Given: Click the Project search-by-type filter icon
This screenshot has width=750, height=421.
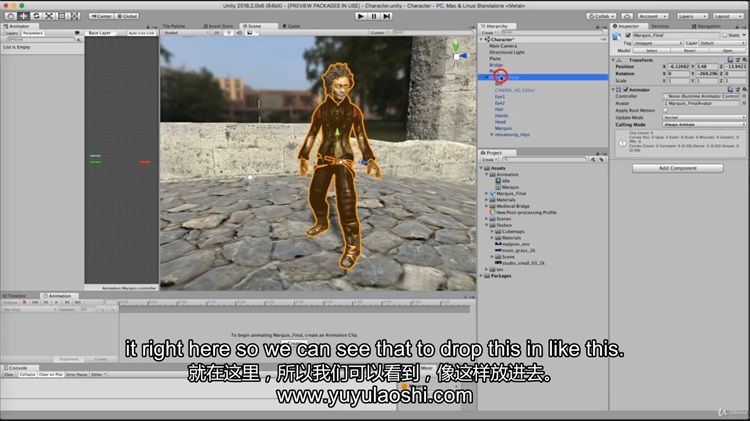Looking at the screenshot, I should click(593, 159).
